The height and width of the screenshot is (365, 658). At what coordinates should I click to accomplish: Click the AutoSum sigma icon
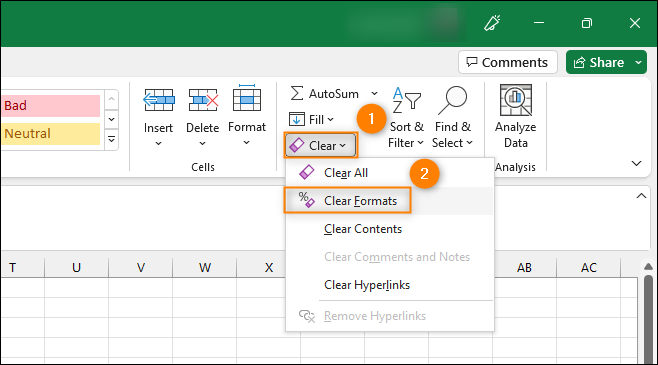tap(297, 93)
